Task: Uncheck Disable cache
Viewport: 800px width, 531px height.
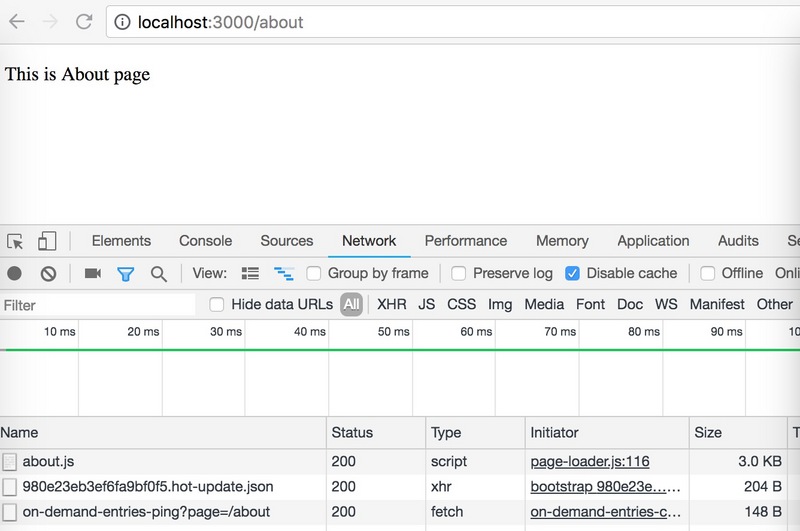Action: coord(573,273)
